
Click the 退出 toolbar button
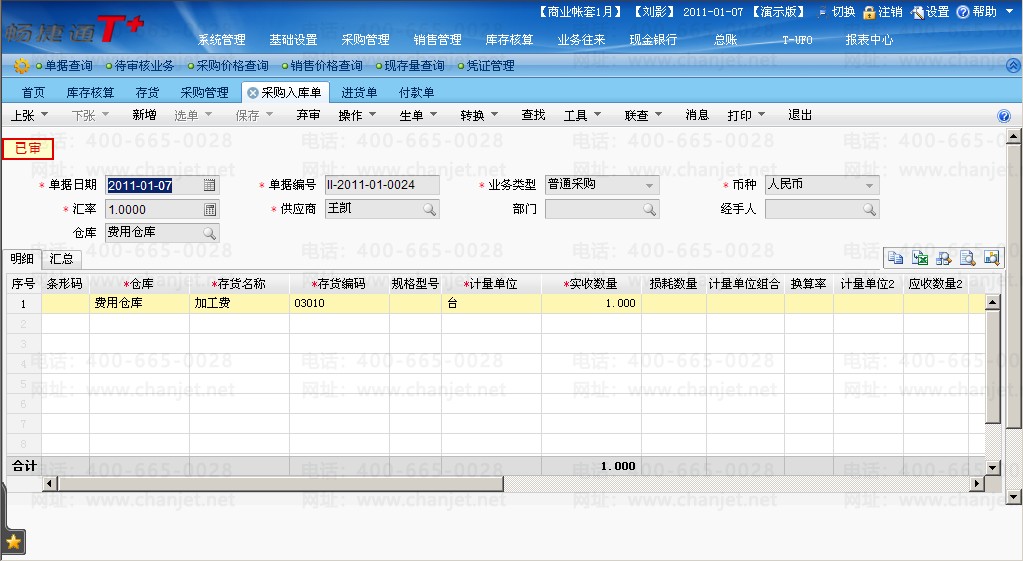[x=800, y=115]
